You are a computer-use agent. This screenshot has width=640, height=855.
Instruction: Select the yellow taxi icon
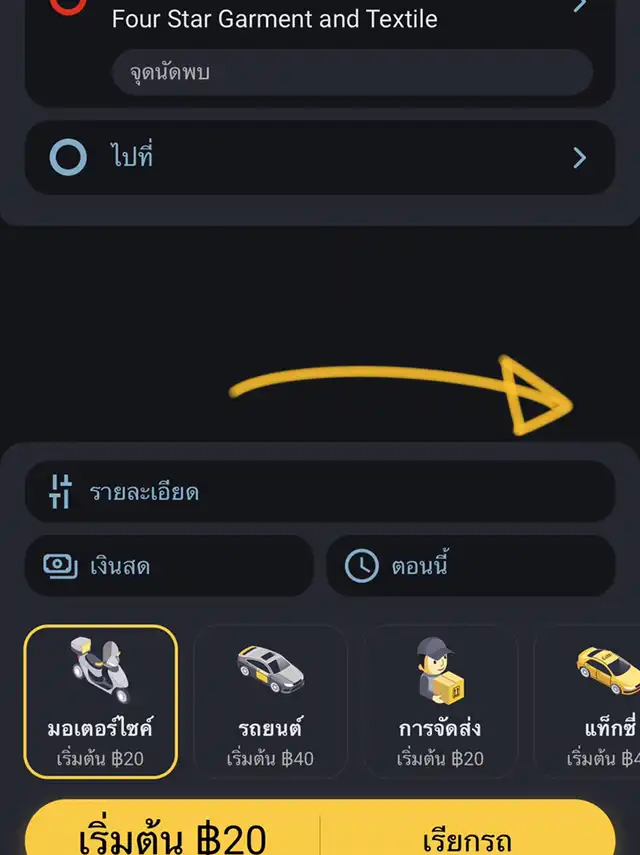pyautogui.click(x=608, y=668)
